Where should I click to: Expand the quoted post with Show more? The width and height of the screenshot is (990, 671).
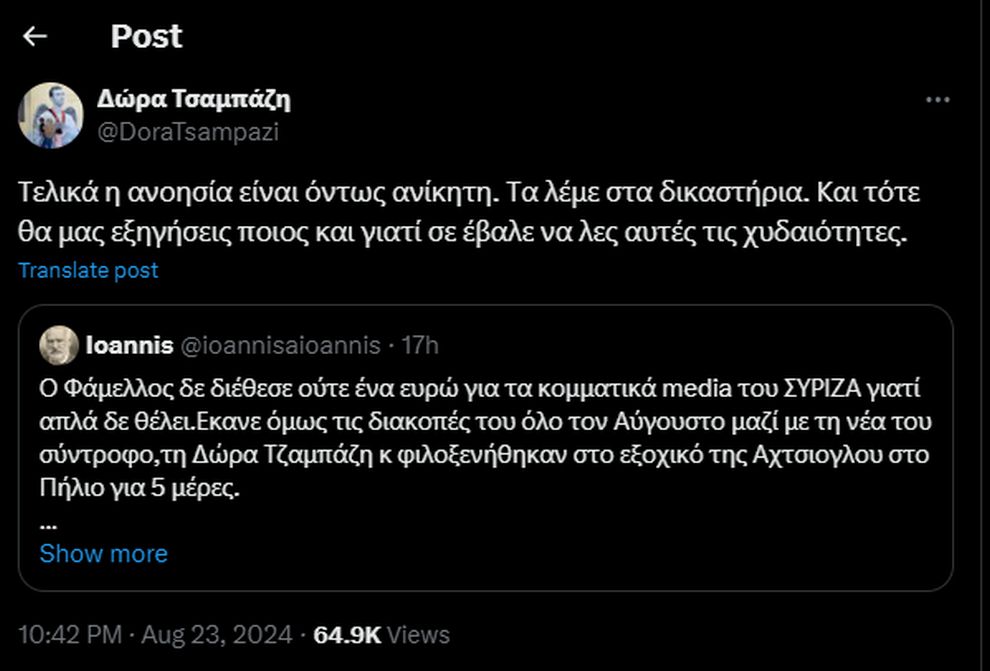[x=103, y=553]
